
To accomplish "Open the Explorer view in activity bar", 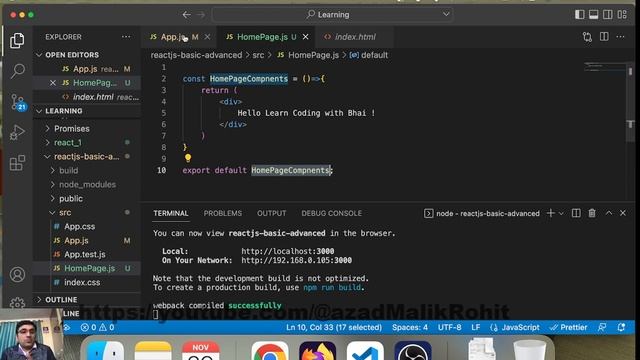I will (17, 40).
